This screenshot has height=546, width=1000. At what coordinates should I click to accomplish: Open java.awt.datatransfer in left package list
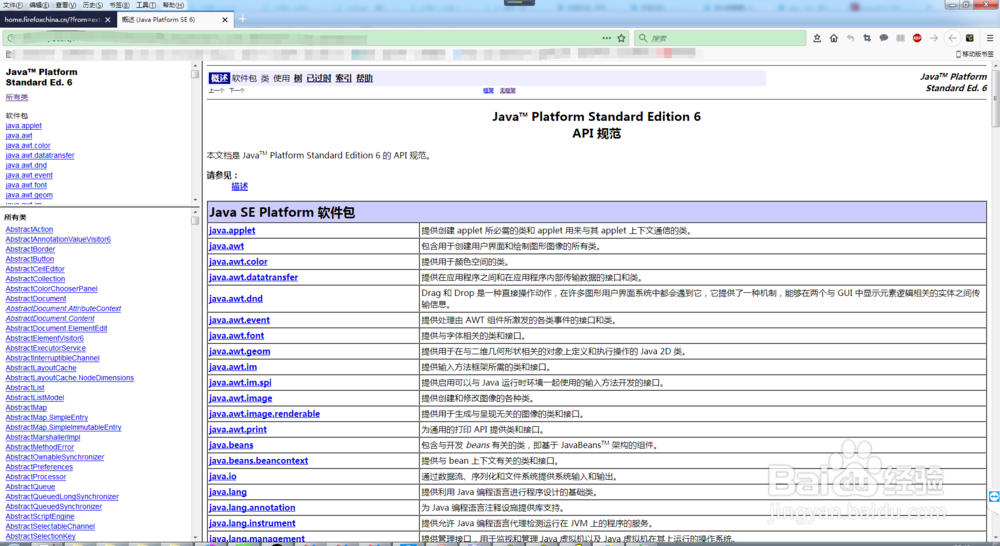40,155
